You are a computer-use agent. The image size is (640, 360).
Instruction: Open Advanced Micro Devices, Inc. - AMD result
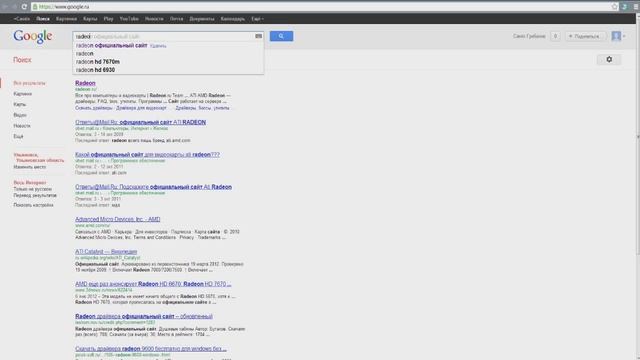click(118, 219)
